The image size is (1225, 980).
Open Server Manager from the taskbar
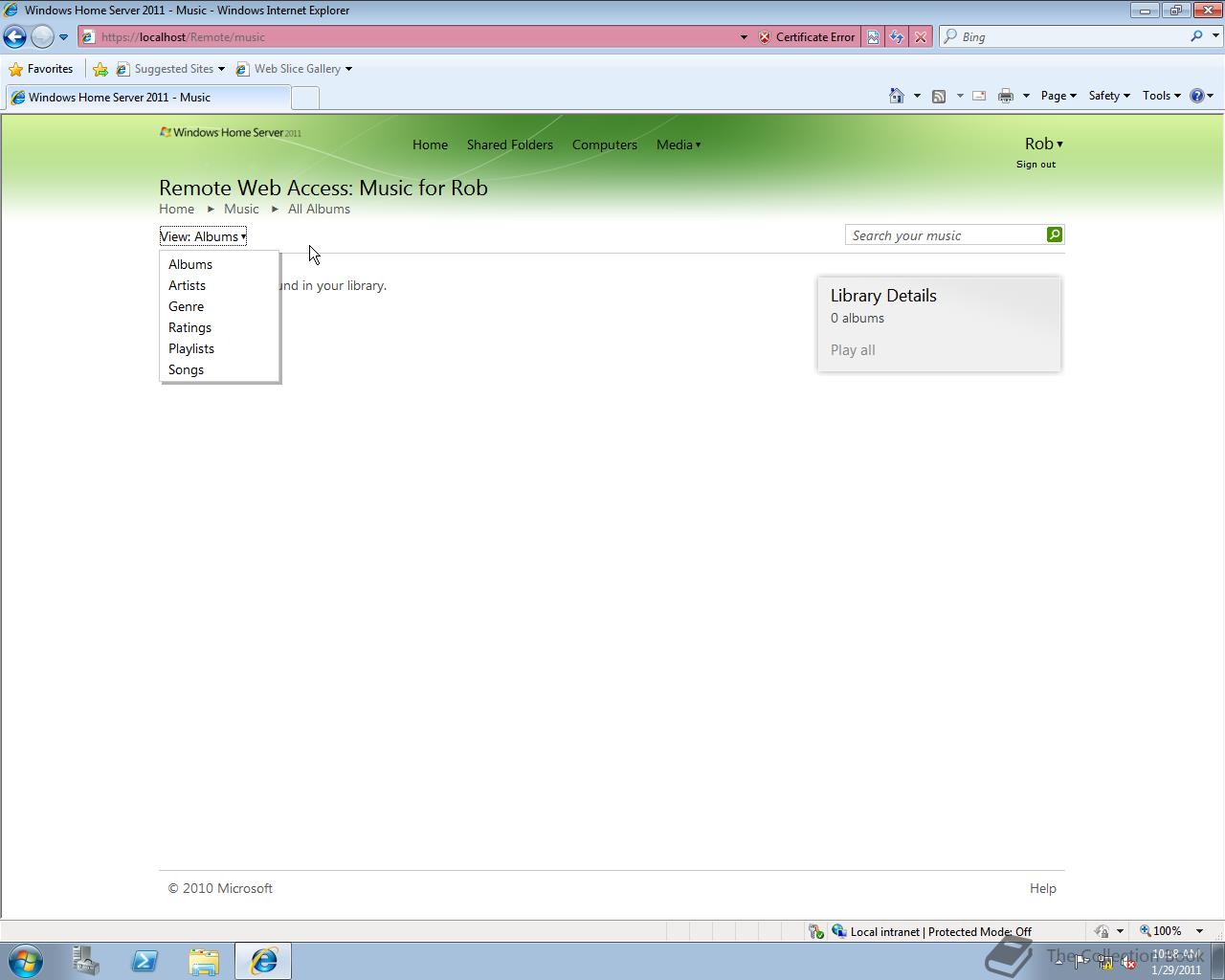[x=86, y=961]
